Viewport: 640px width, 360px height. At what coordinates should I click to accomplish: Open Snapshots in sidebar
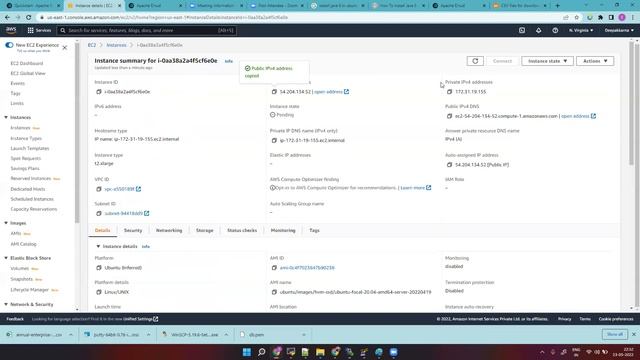[22, 279]
